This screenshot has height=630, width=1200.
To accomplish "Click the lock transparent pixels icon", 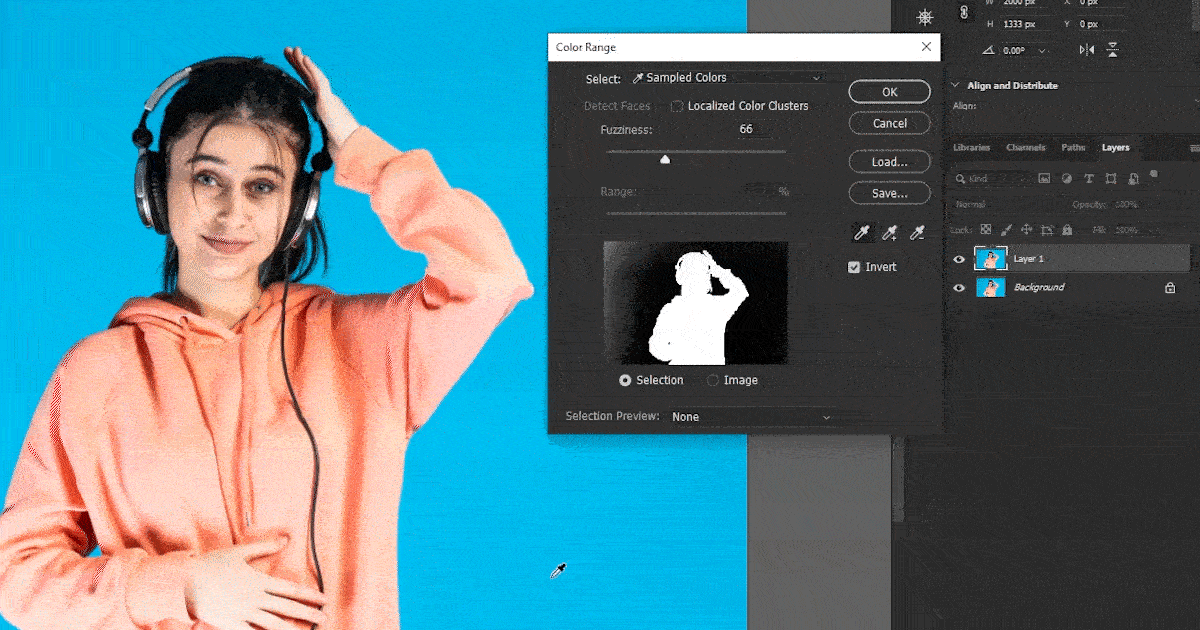I will (984, 229).
